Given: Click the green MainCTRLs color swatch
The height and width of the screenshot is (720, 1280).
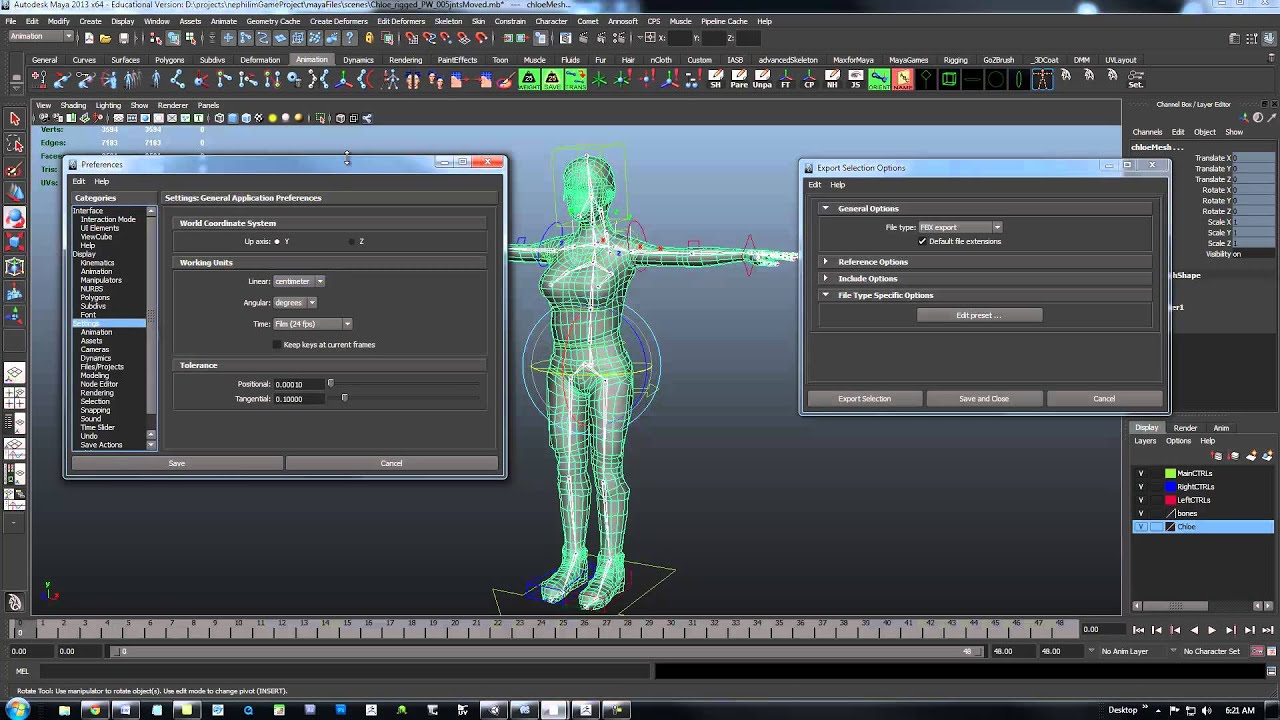Looking at the screenshot, I should point(1170,473).
